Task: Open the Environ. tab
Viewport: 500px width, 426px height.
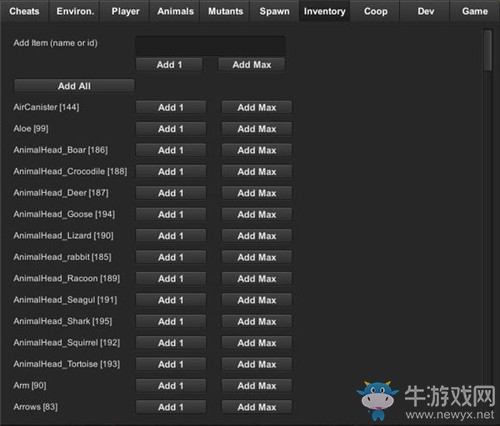Action: pyautogui.click(x=75, y=11)
